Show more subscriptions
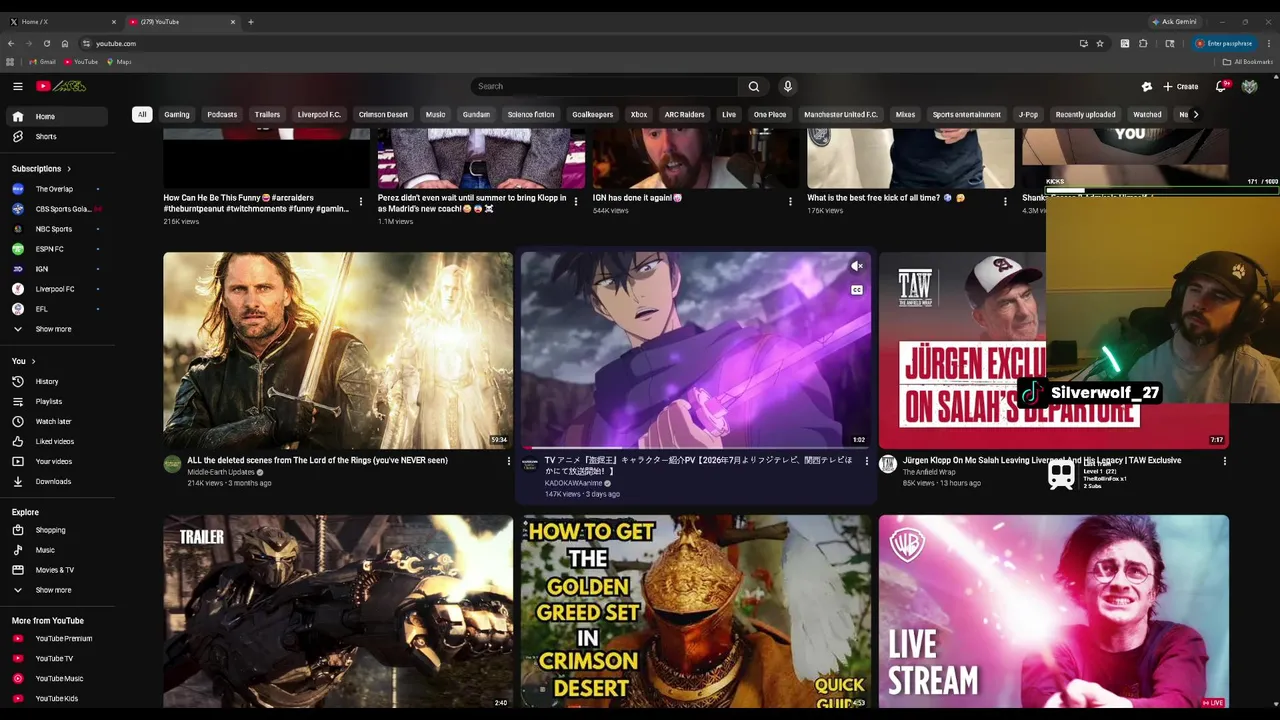Image resolution: width=1280 pixels, height=720 pixels. (56, 329)
